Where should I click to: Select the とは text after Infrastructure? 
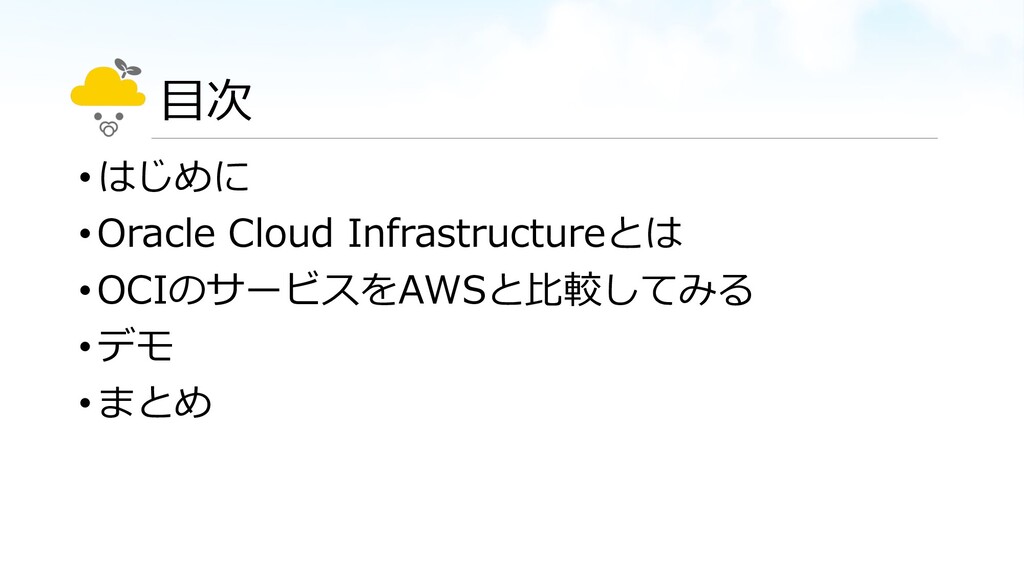[645, 233]
